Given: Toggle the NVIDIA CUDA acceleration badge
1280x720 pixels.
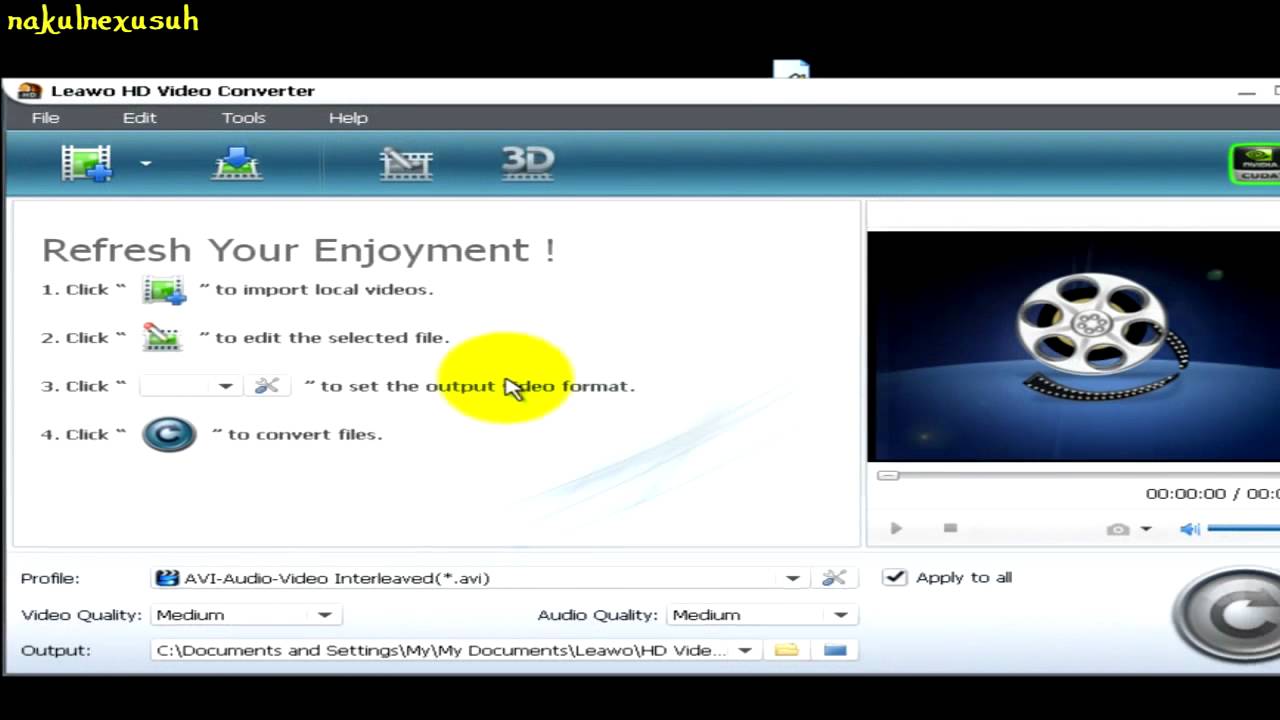Looking at the screenshot, I should click(1255, 164).
